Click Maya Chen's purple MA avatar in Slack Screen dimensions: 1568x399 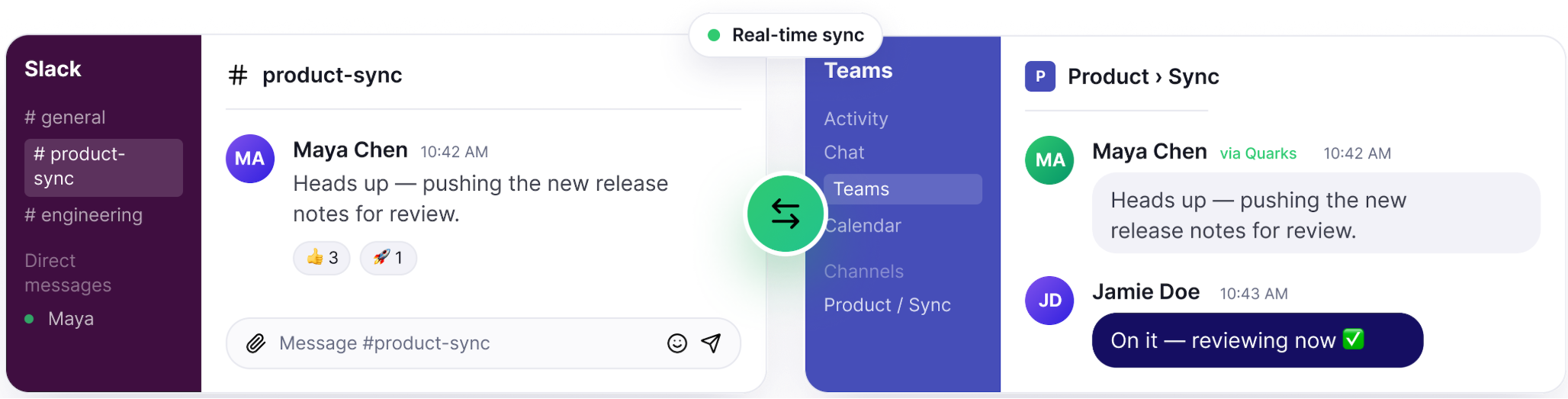[250, 159]
